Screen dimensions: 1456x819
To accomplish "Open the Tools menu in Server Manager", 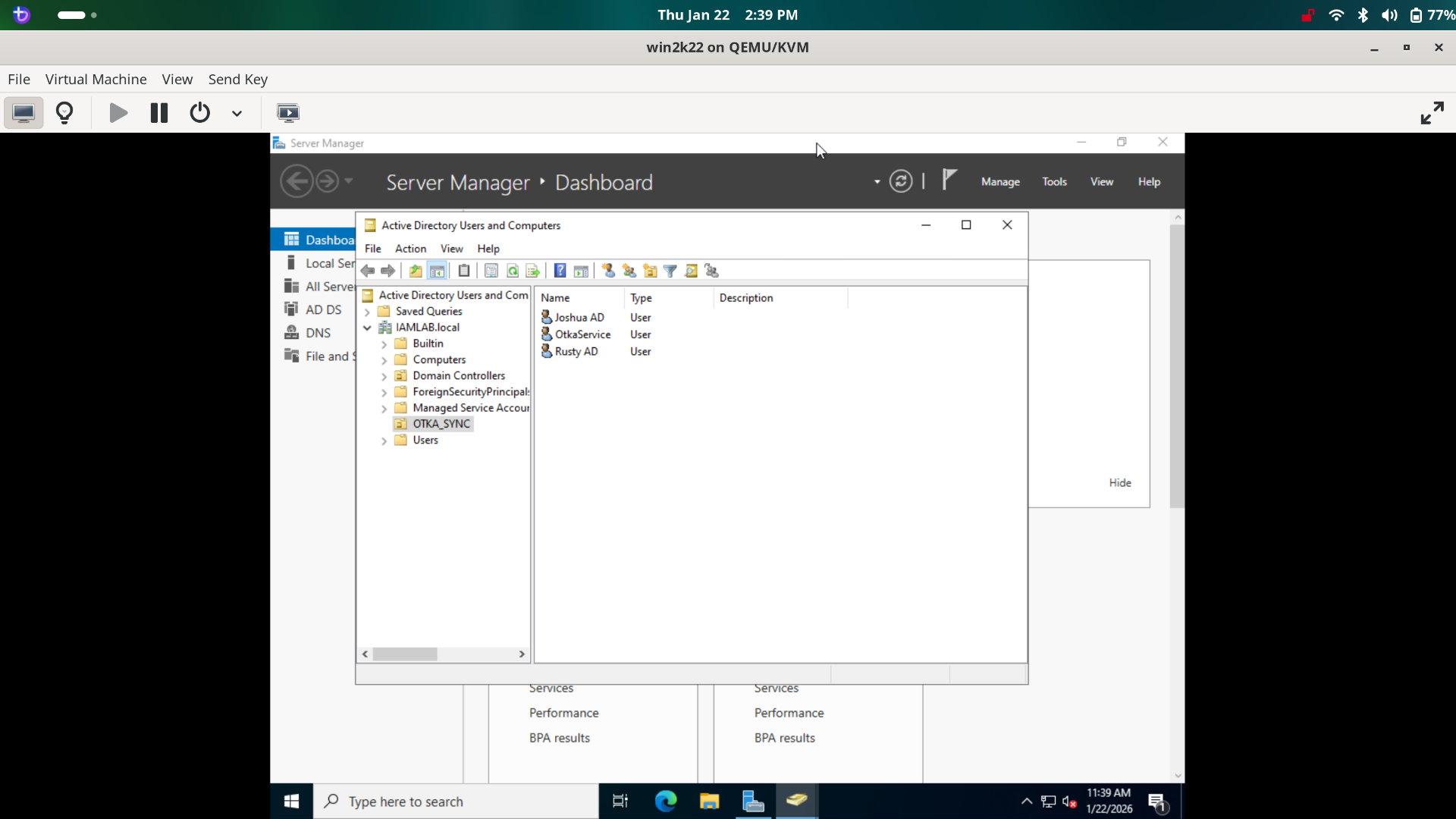I will [x=1055, y=181].
